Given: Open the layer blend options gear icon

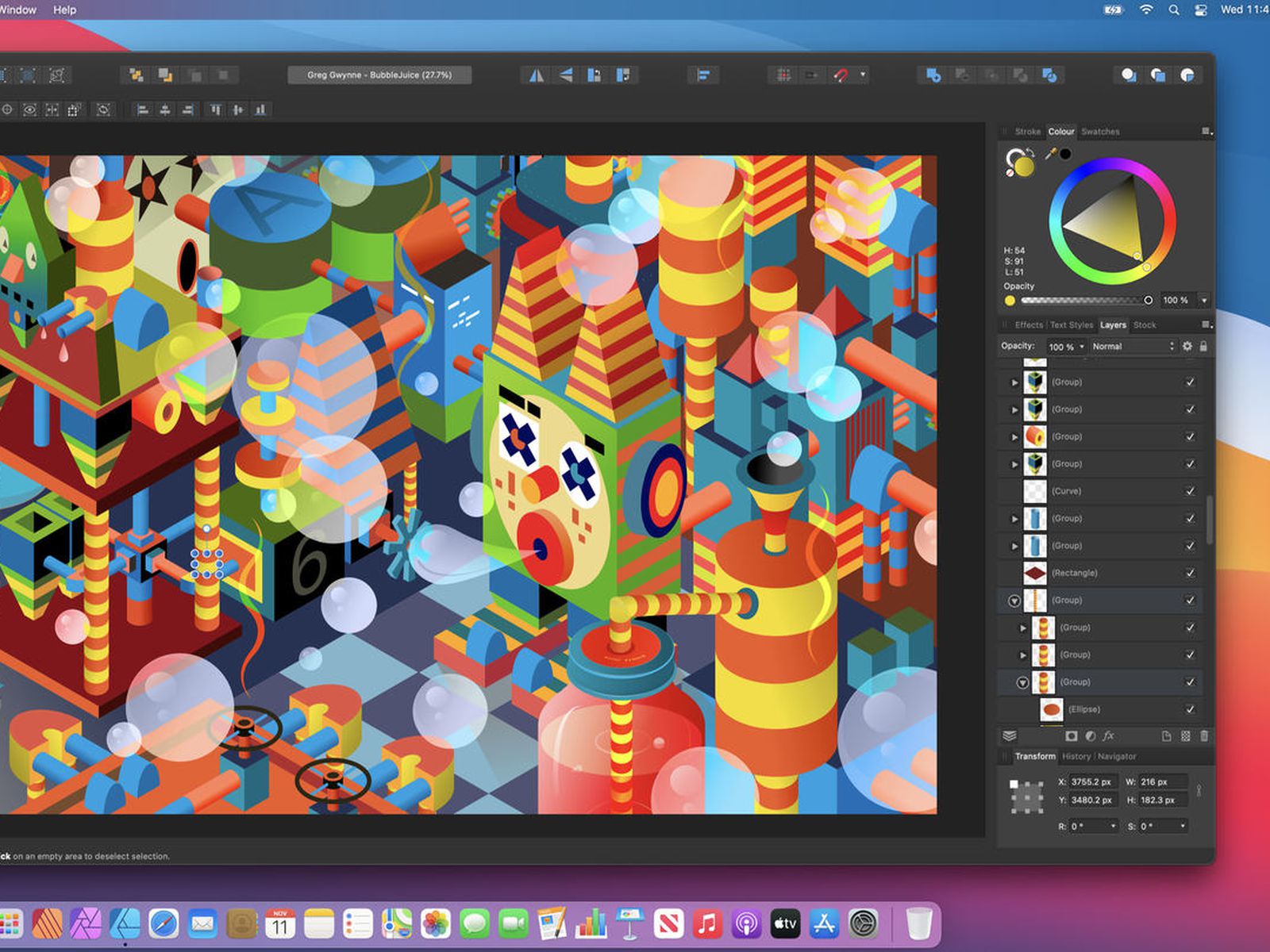Looking at the screenshot, I should [1187, 347].
